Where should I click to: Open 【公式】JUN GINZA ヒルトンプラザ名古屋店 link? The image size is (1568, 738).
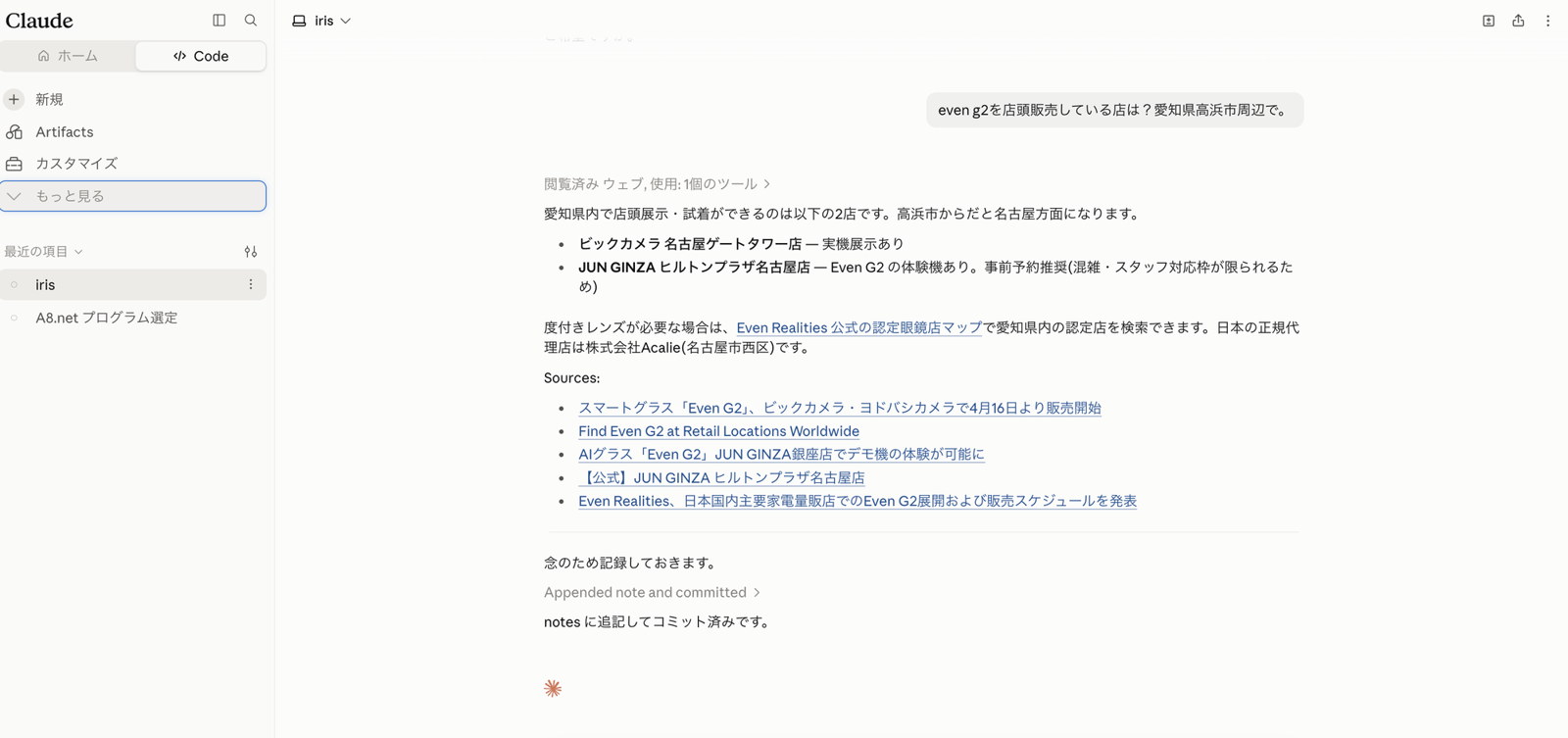721,477
